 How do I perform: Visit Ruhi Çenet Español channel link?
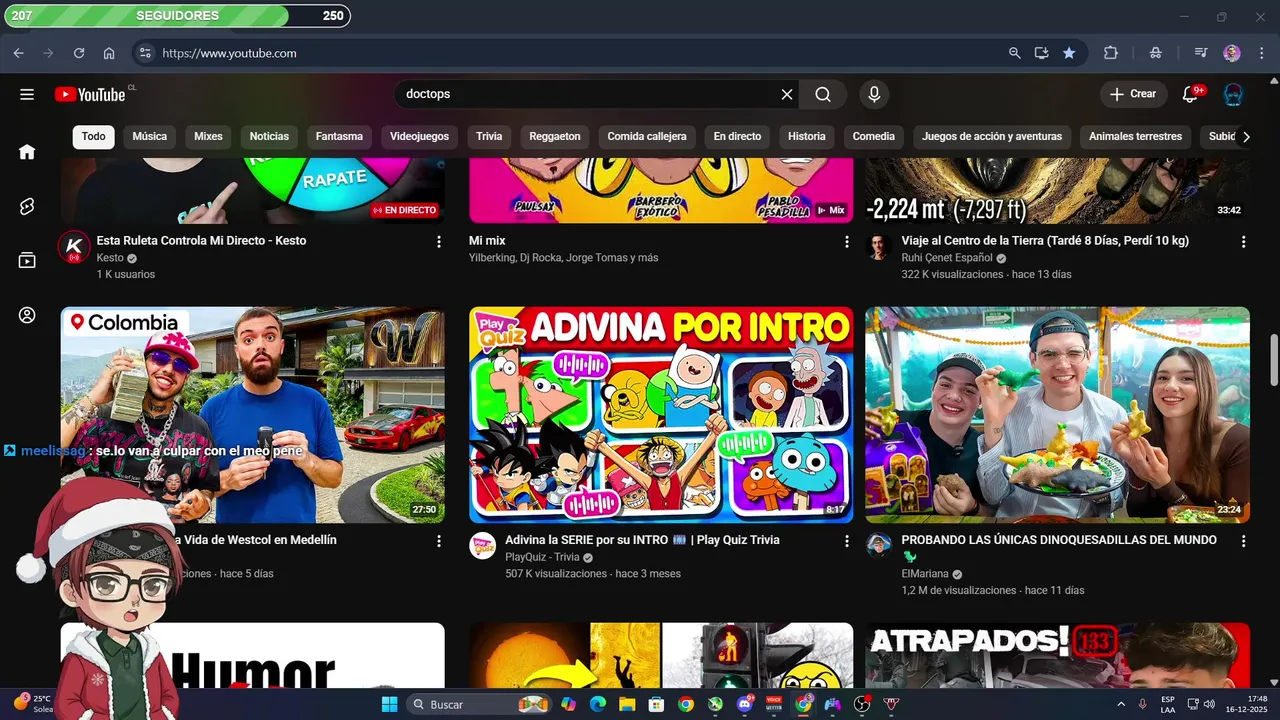tap(947, 258)
